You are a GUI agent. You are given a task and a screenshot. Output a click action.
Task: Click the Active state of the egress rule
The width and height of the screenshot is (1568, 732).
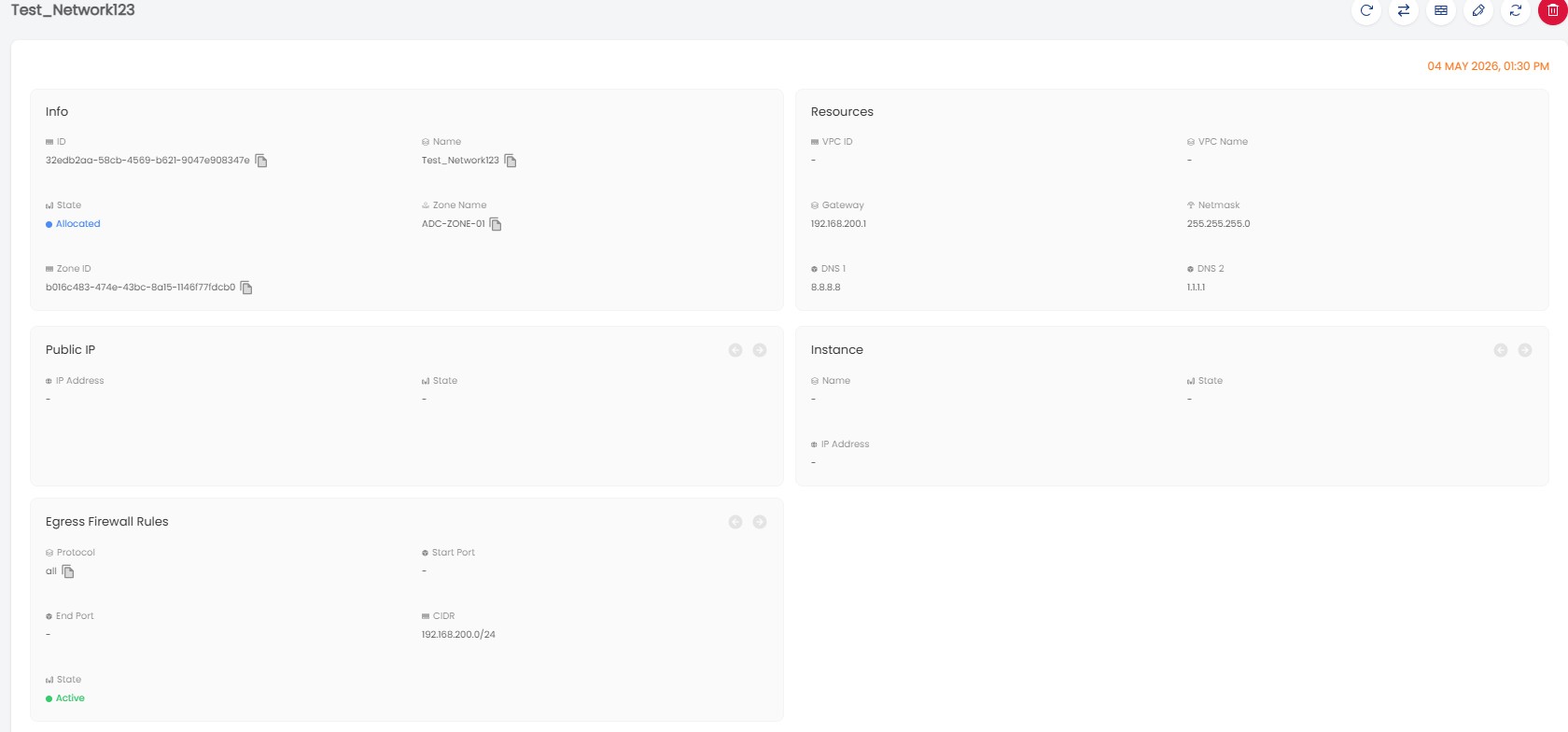pyautogui.click(x=70, y=698)
